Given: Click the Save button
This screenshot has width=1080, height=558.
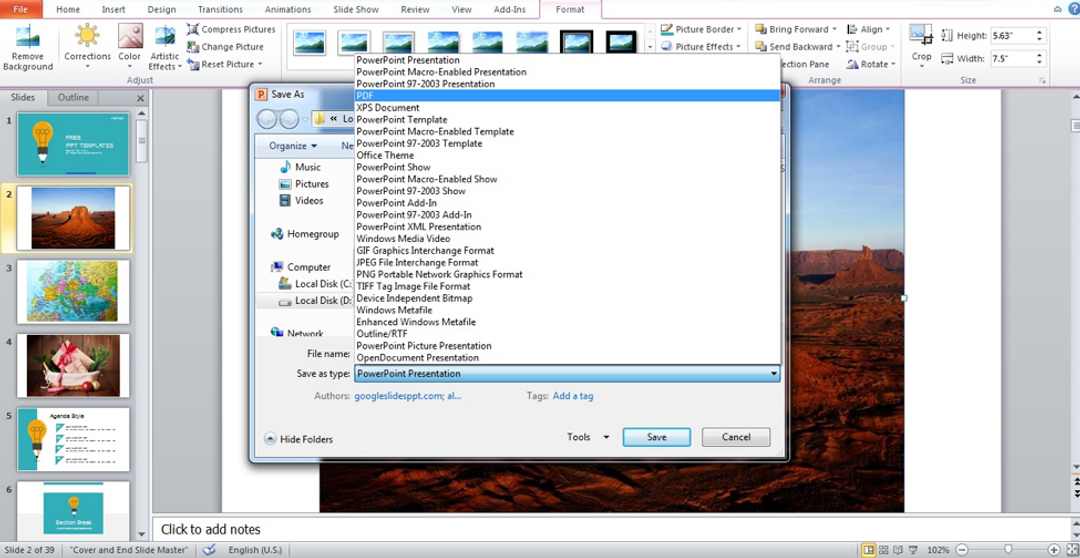Looking at the screenshot, I should [656, 437].
